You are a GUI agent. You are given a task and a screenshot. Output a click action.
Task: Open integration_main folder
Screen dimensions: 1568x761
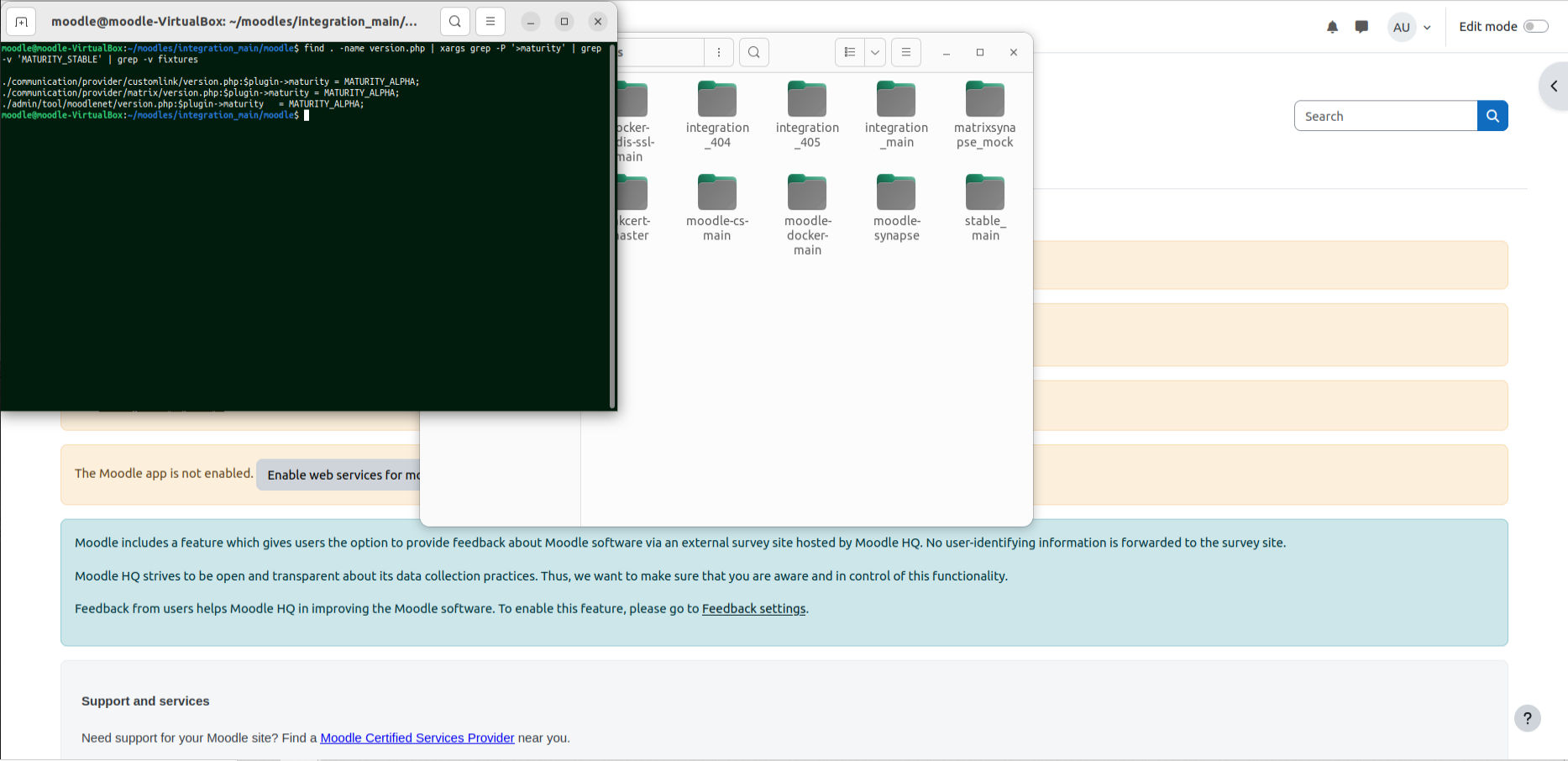896,115
